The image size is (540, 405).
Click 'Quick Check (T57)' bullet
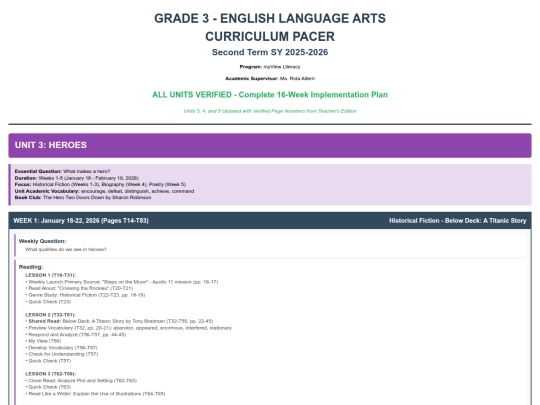pyautogui.click(x=48, y=361)
